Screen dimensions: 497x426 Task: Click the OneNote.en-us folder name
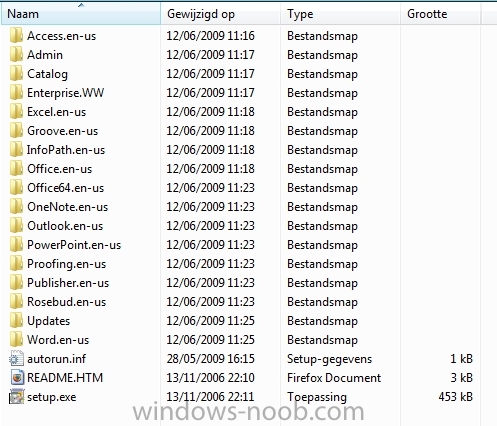(68, 207)
